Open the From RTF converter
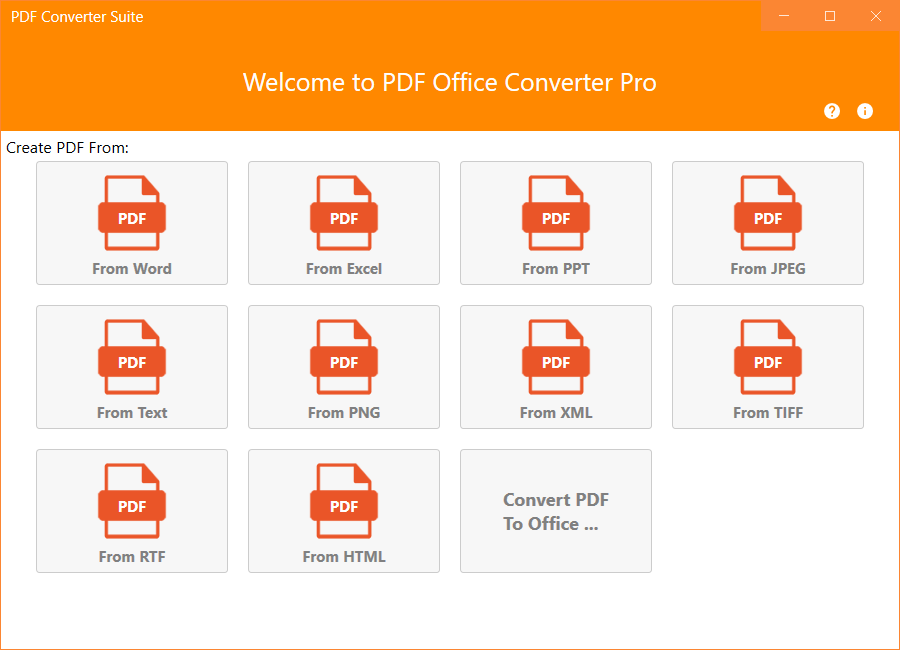900x650 pixels. pyautogui.click(x=131, y=510)
